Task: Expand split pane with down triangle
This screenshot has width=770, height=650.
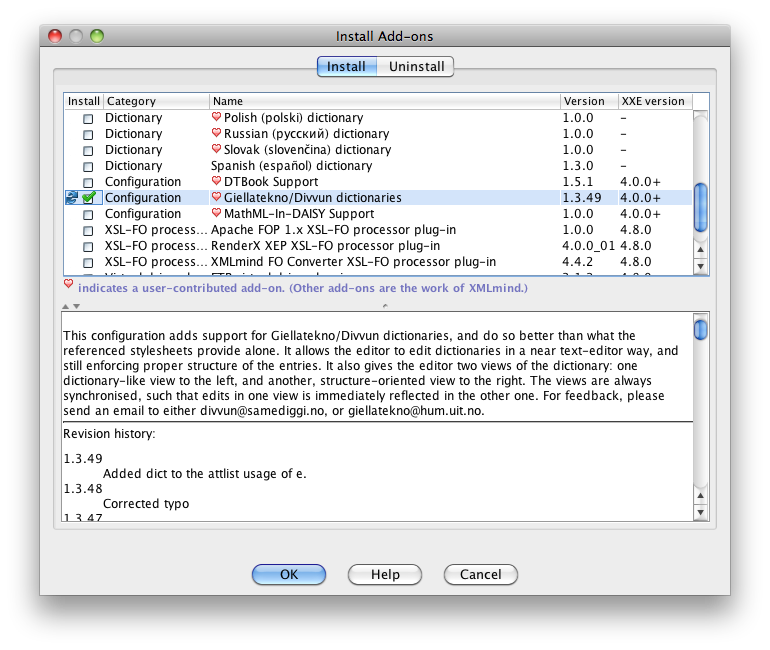Action: point(77,306)
